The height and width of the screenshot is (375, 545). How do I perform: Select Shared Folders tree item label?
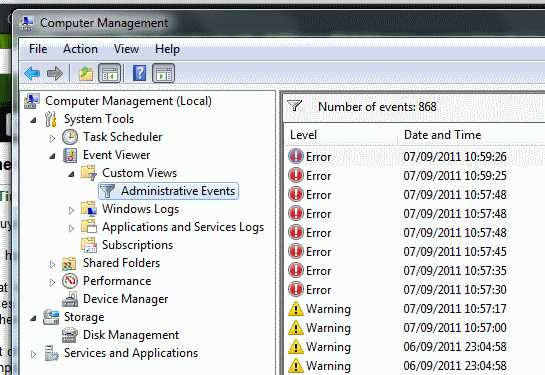121,263
